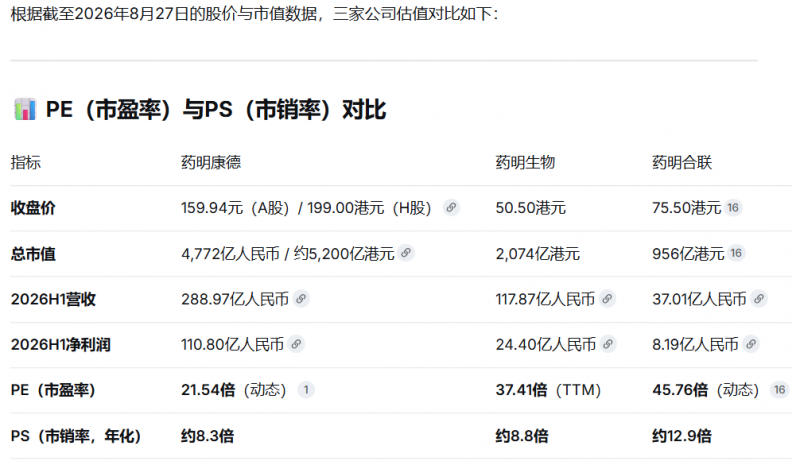800x465 pixels.
Task: Open the source link icon after 约5,200亿港元
Action: pyautogui.click(x=406, y=253)
